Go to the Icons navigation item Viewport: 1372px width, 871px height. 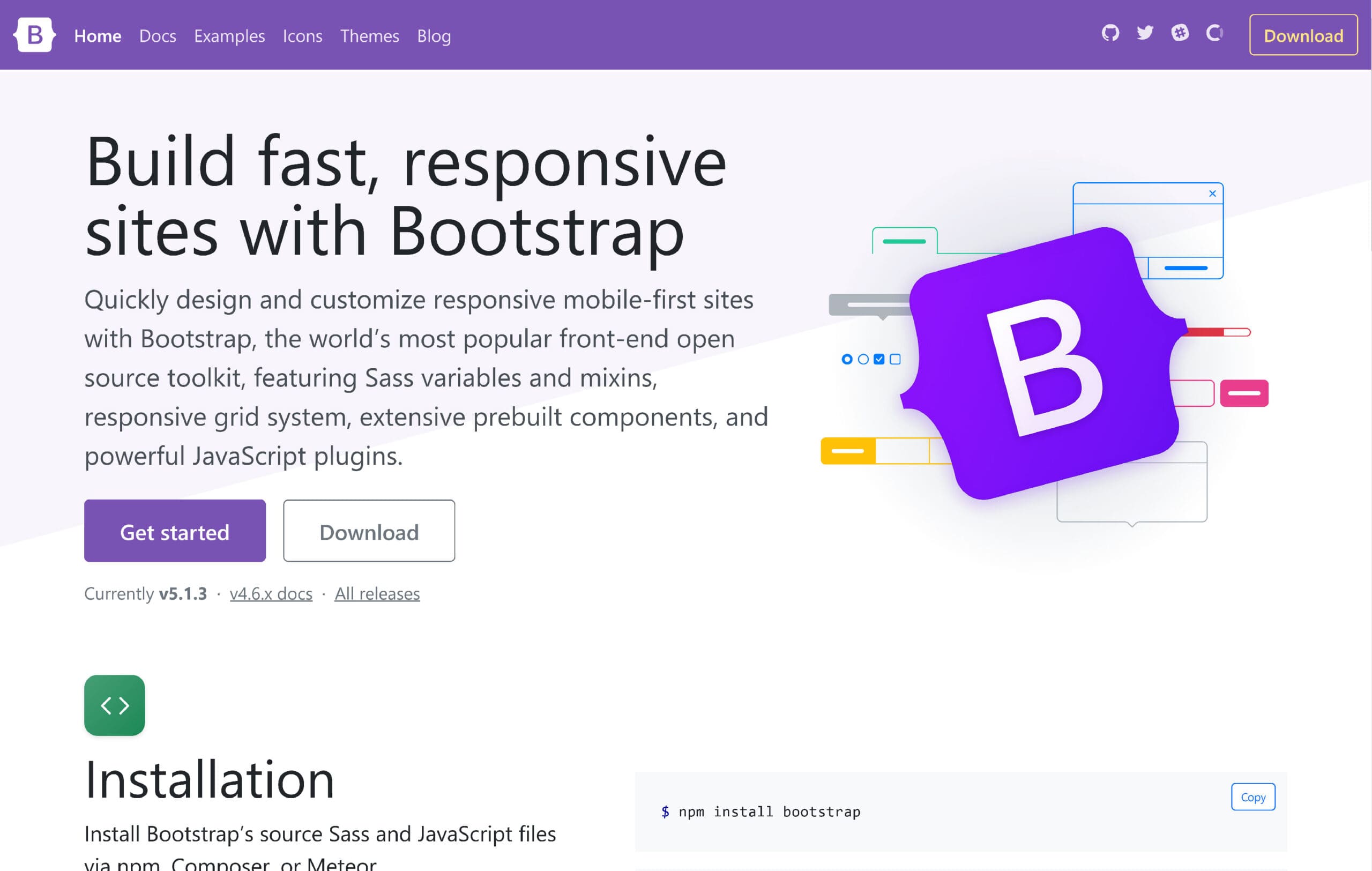point(302,36)
